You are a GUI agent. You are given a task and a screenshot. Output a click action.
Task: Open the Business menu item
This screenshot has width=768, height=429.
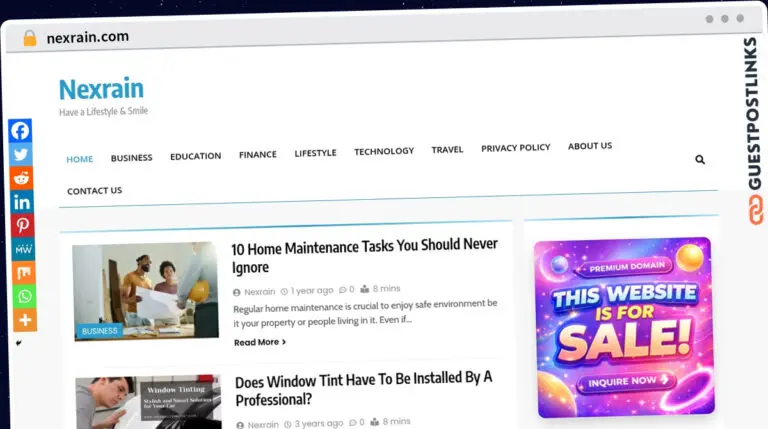click(131, 158)
